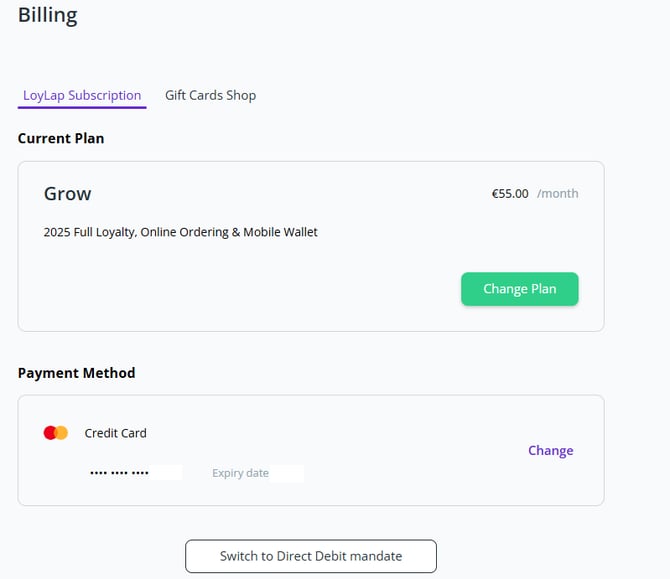The image size is (670, 579).
Task: Switch to the LoyLap Subscription tab
Action: [x=82, y=95]
